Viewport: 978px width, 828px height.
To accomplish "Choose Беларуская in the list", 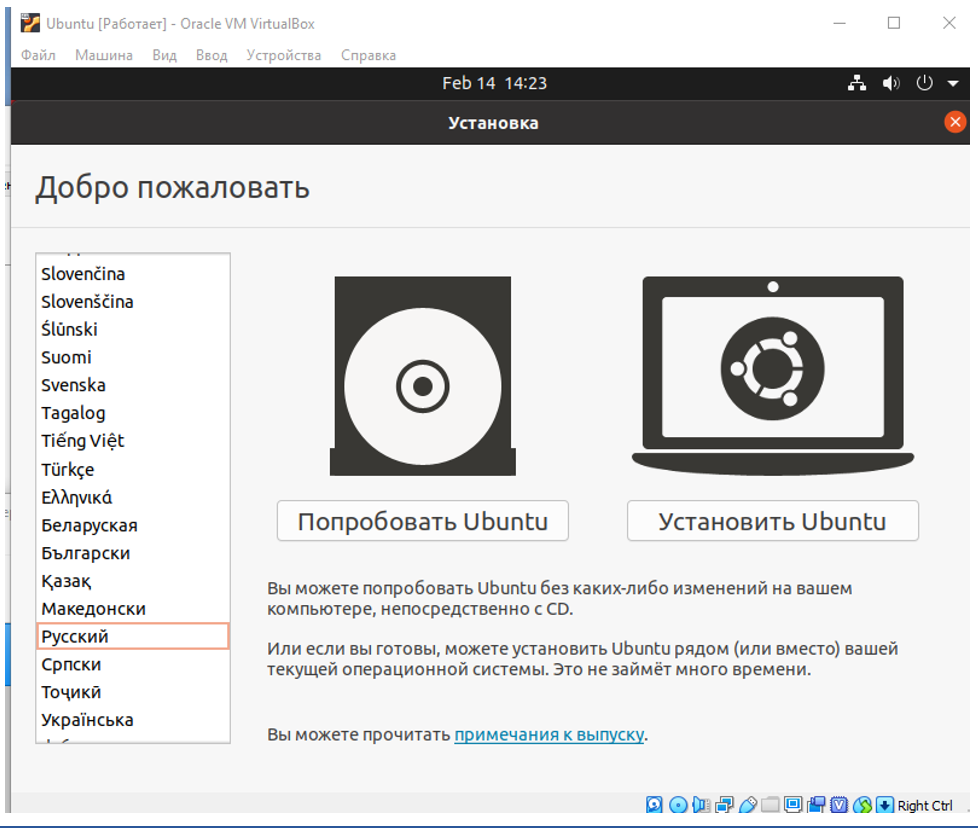I will 133,525.
